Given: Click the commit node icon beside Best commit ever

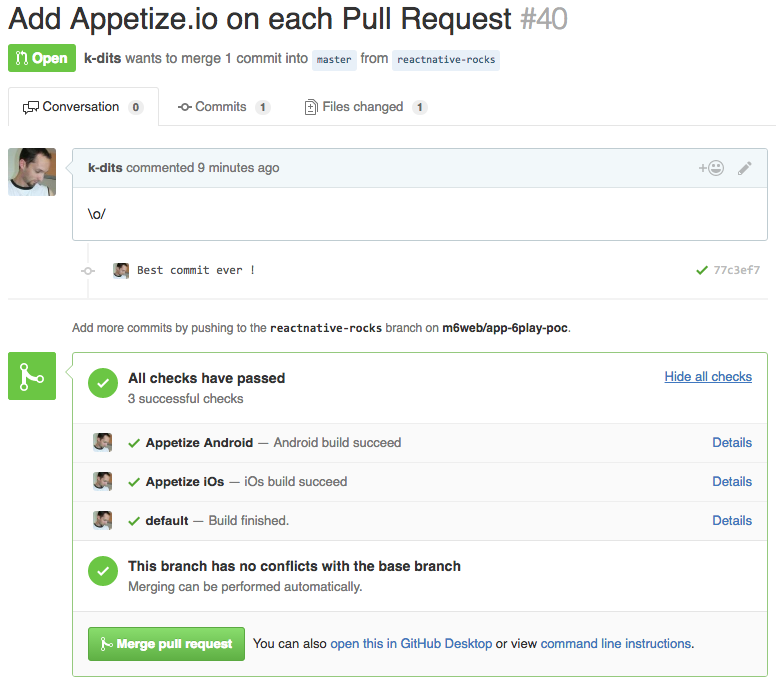Looking at the screenshot, I should [x=88, y=271].
